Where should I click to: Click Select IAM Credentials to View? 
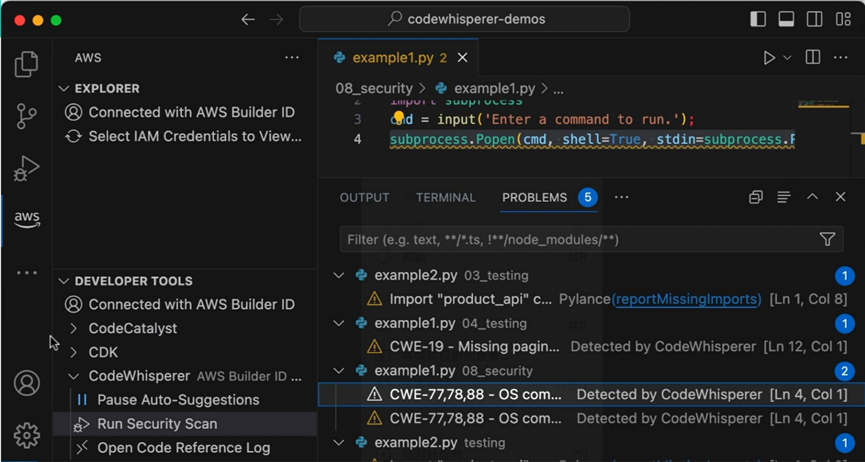pos(195,136)
